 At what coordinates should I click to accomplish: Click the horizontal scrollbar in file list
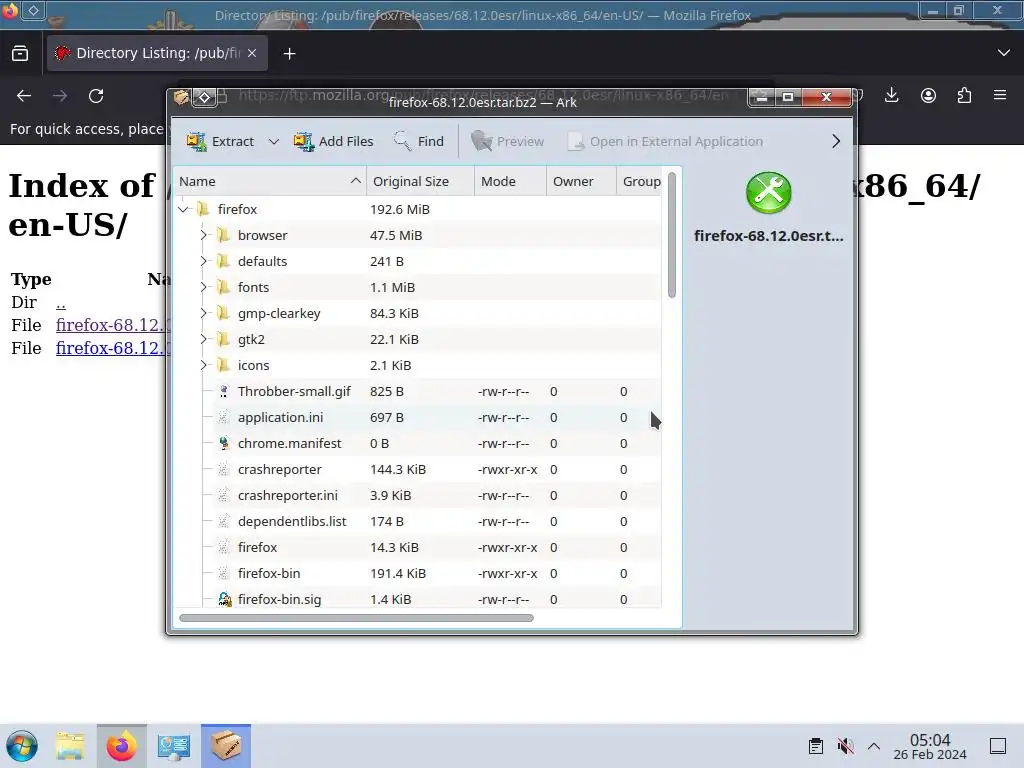pos(356,618)
